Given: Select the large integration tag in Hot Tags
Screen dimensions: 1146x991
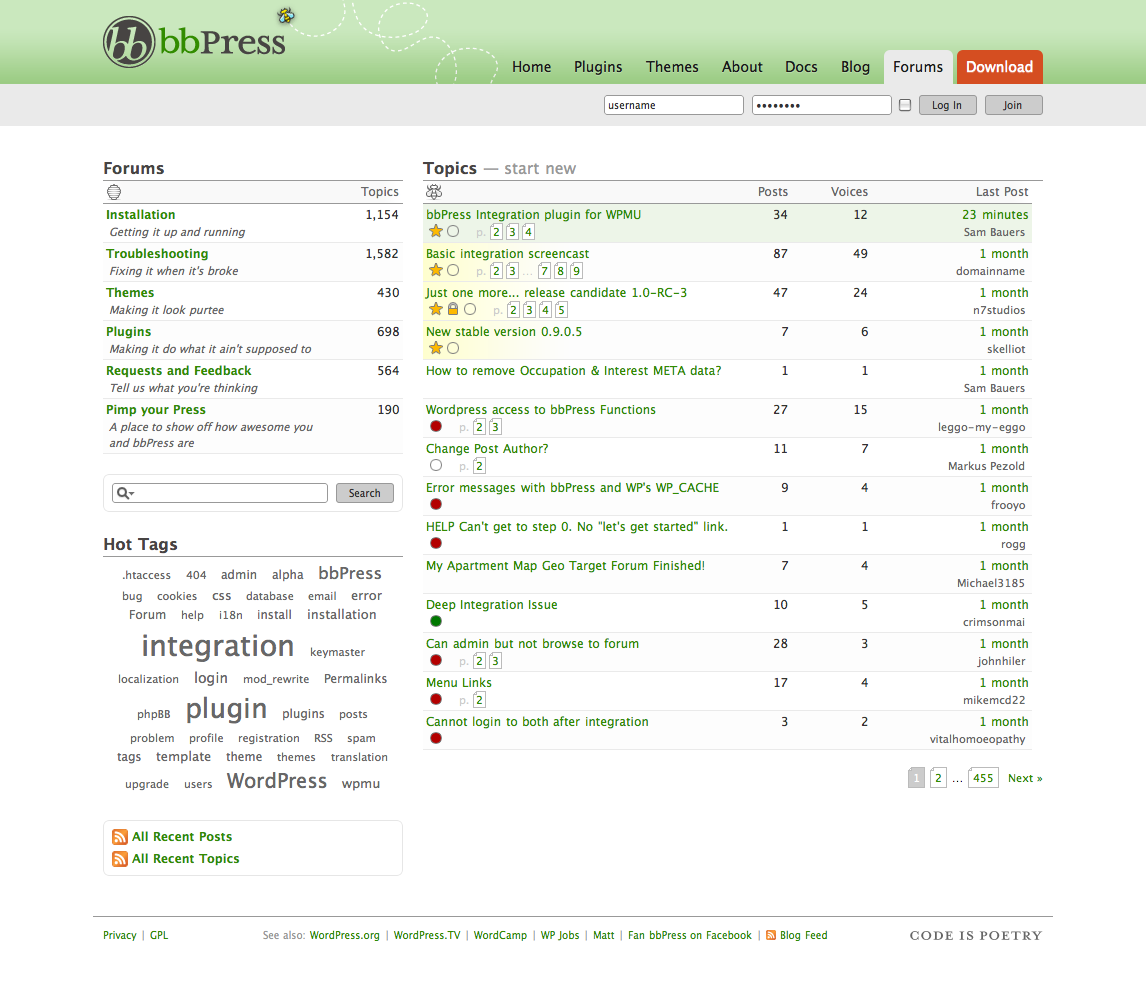Looking at the screenshot, I should pyautogui.click(x=218, y=646).
